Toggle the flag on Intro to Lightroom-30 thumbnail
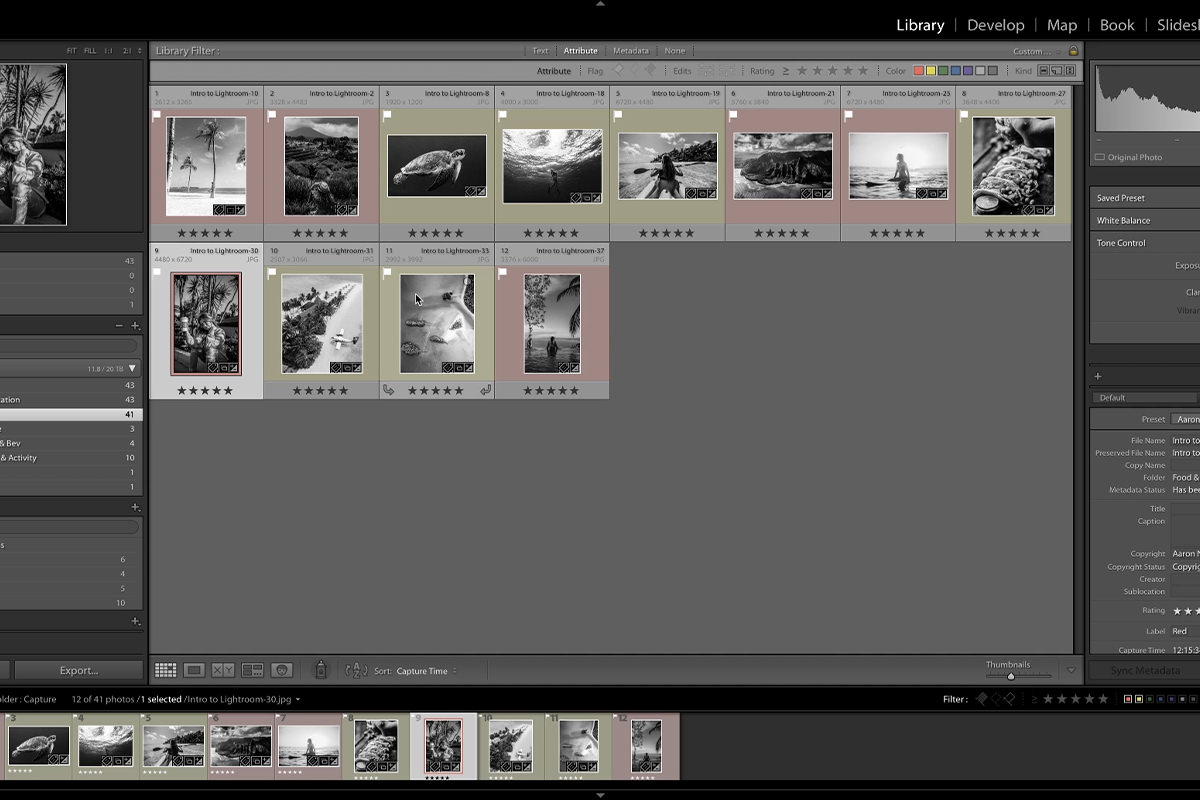Image resolution: width=1200 pixels, height=800 pixels. click(x=157, y=272)
